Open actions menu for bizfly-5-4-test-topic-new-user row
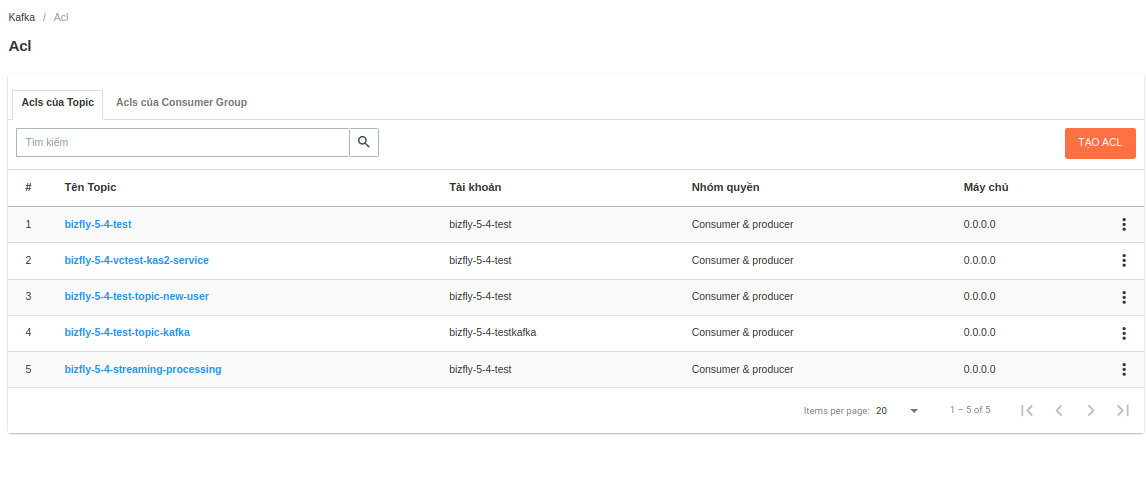 coord(1123,297)
